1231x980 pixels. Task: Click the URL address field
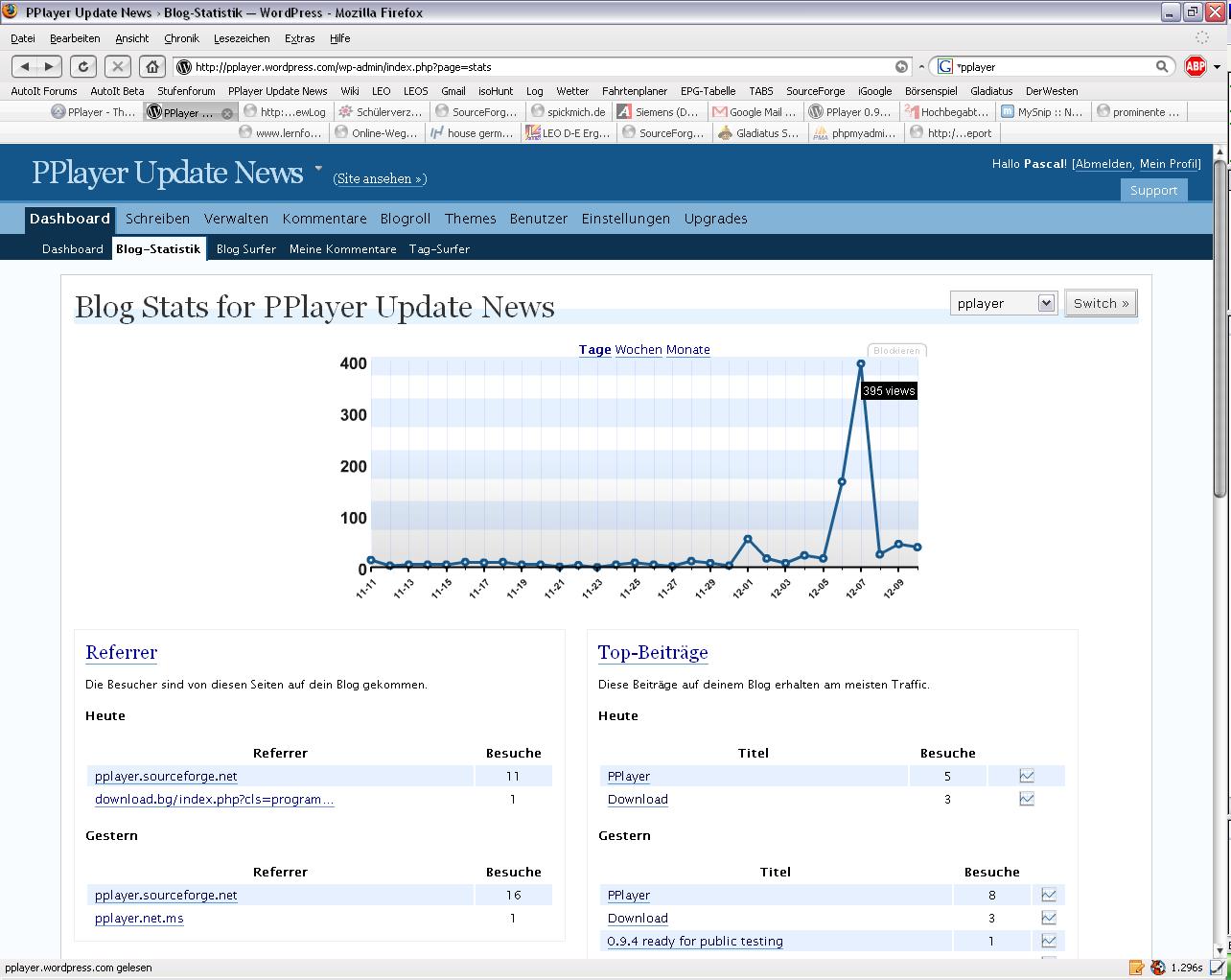542,66
